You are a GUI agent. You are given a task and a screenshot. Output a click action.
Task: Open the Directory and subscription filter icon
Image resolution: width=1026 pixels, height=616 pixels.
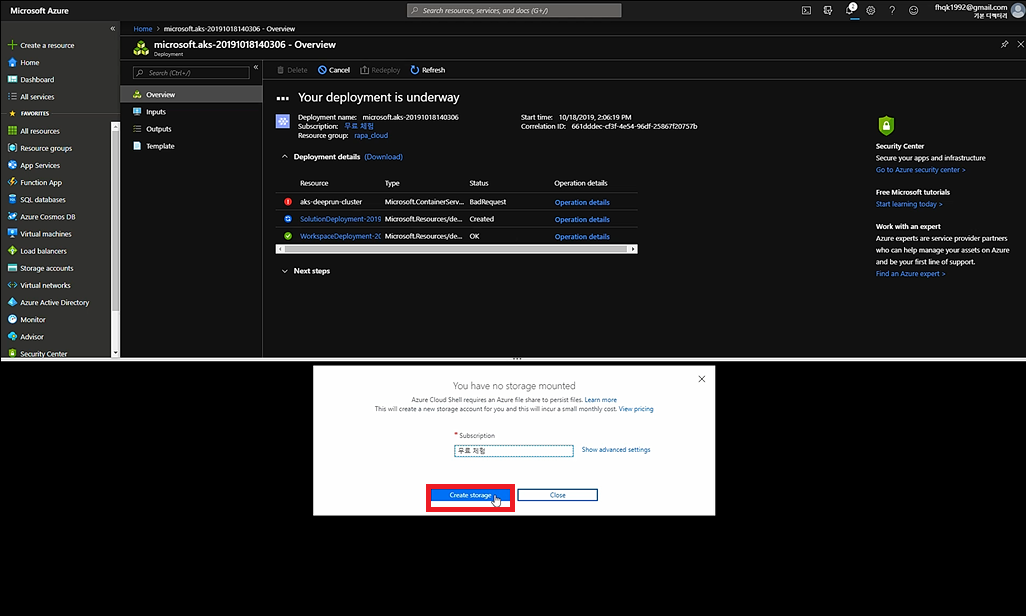coord(828,10)
